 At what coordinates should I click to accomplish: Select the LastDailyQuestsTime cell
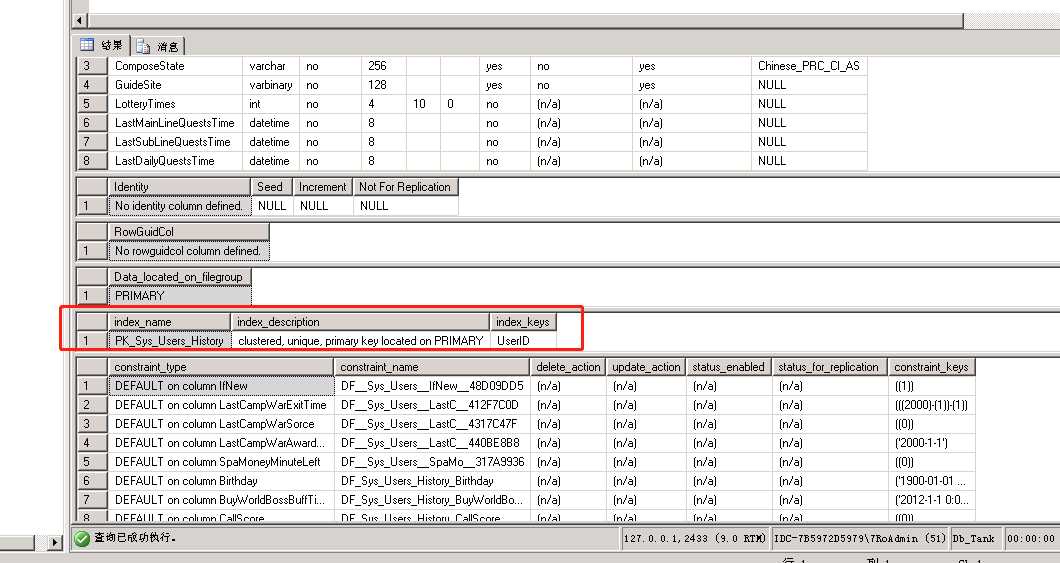click(174, 160)
